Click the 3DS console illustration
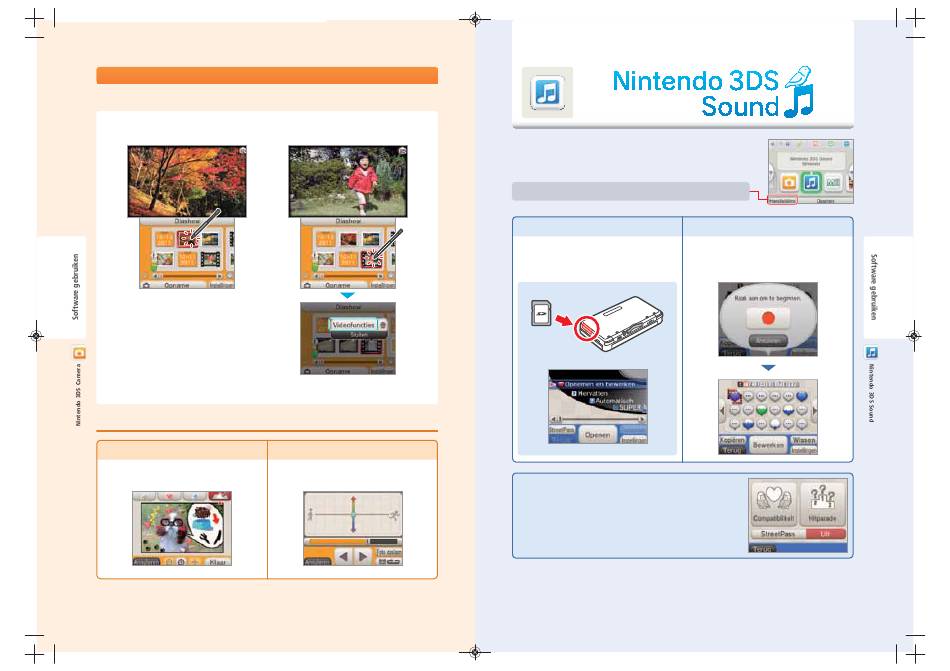This screenshot has width=950, height=671. (620, 323)
